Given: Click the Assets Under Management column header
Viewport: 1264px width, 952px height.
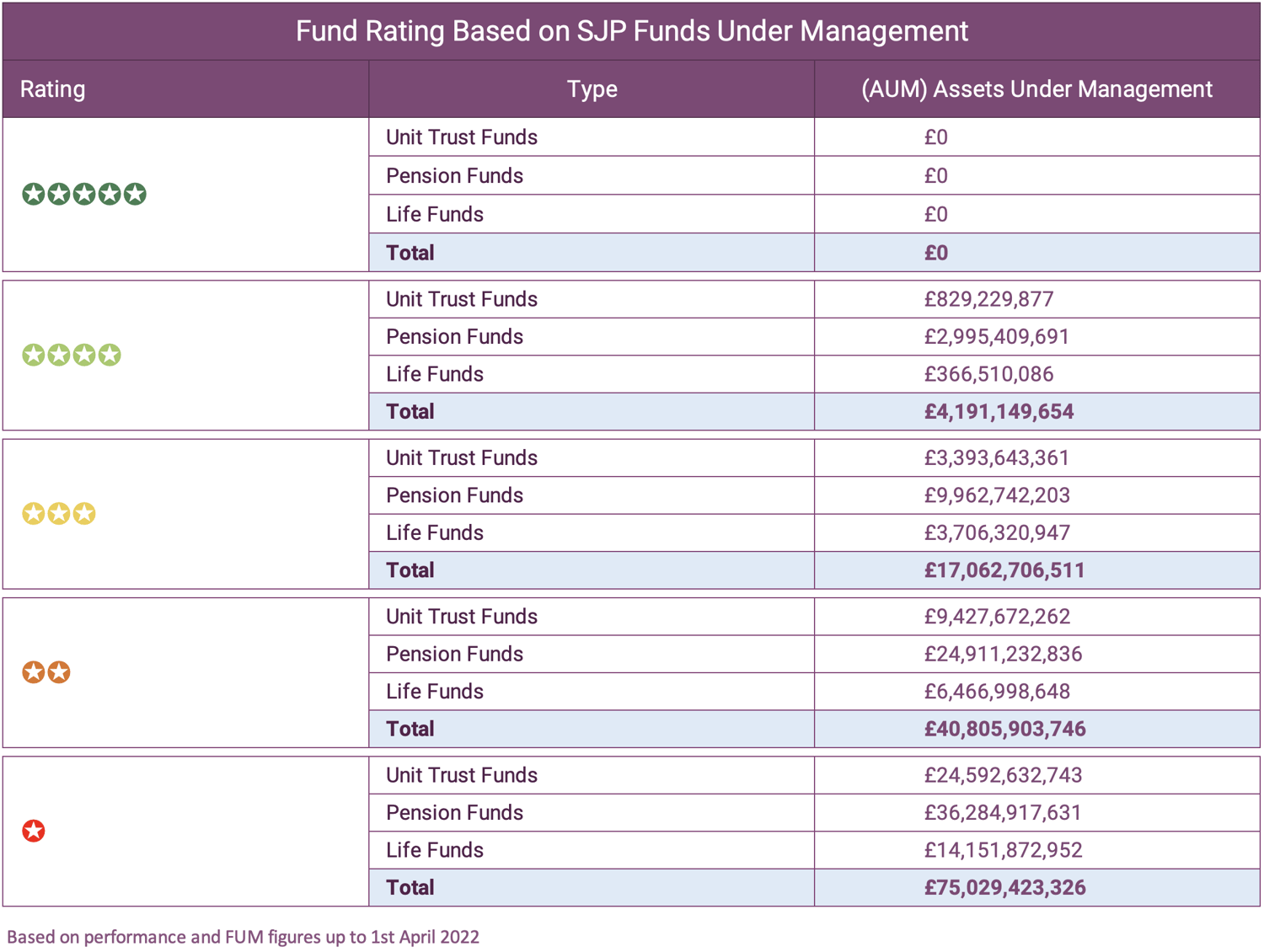Looking at the screenshot, I should point(1036,89).
